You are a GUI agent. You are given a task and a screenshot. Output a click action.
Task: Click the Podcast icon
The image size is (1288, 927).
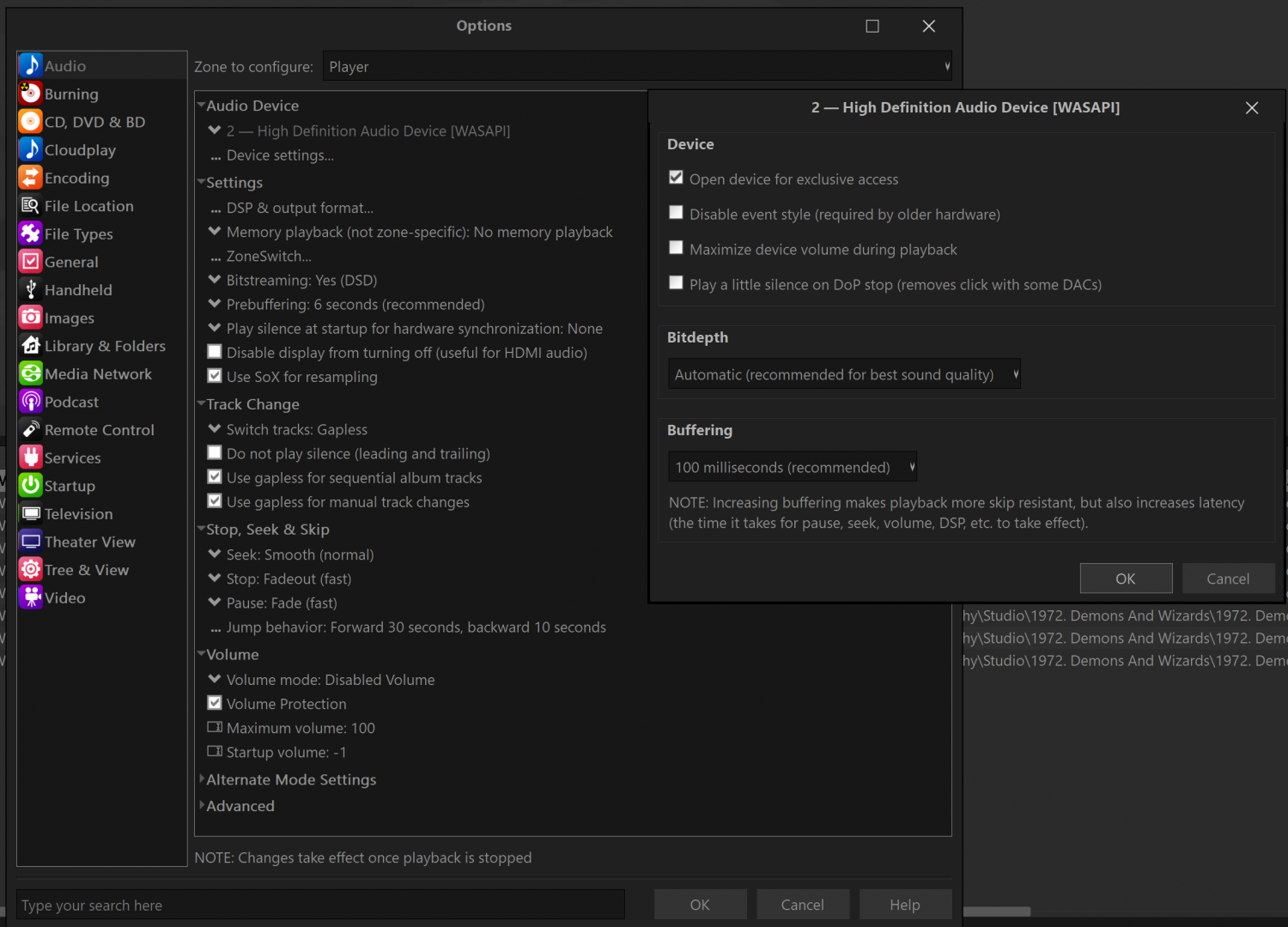(x=31, y=401)
